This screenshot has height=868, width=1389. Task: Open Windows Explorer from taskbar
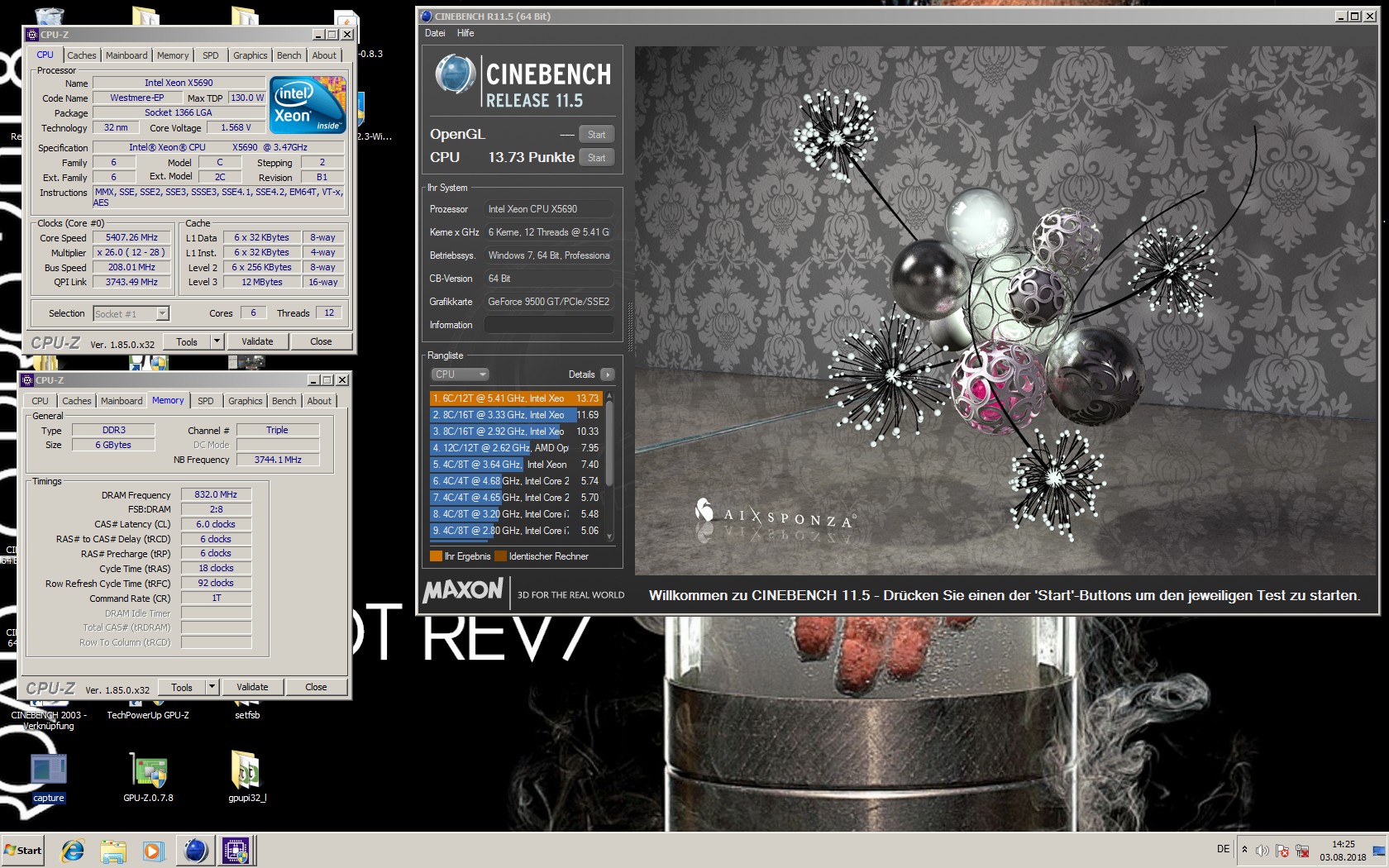point(113,850)
